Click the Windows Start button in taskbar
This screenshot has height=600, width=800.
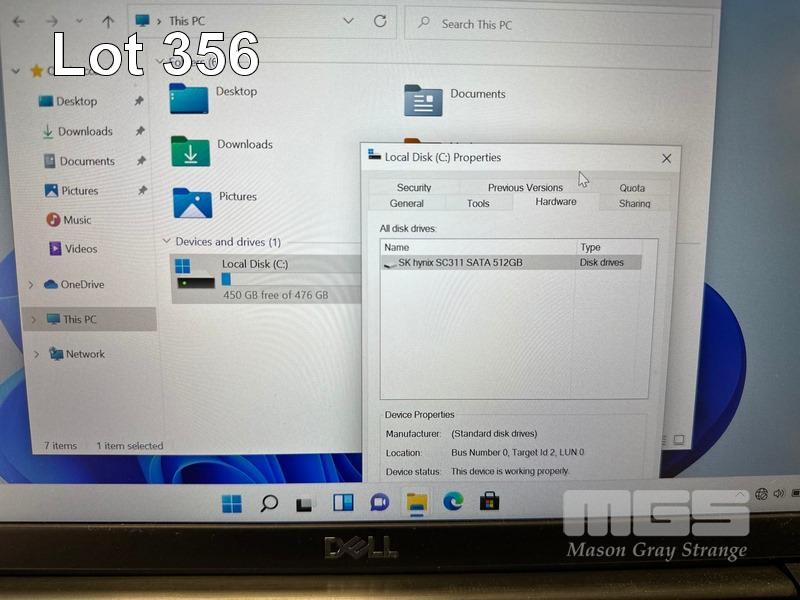tap(232, 503)
